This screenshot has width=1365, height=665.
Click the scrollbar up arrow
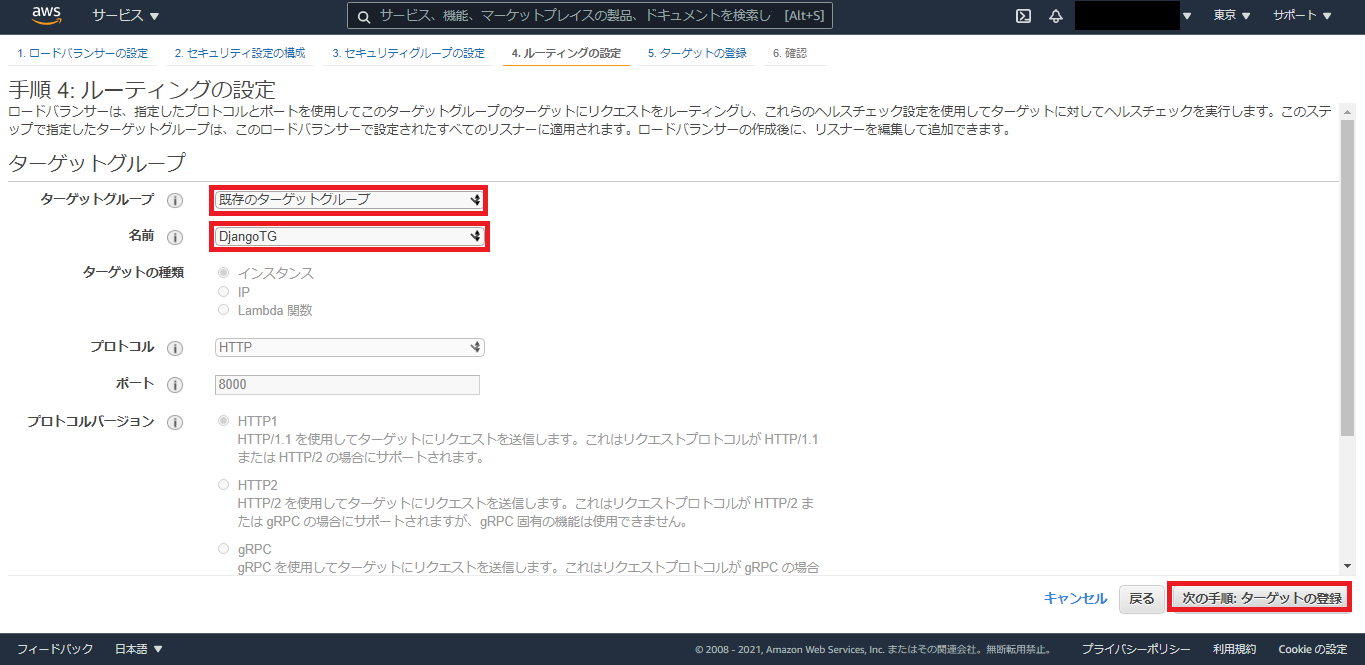[1348, 111]
